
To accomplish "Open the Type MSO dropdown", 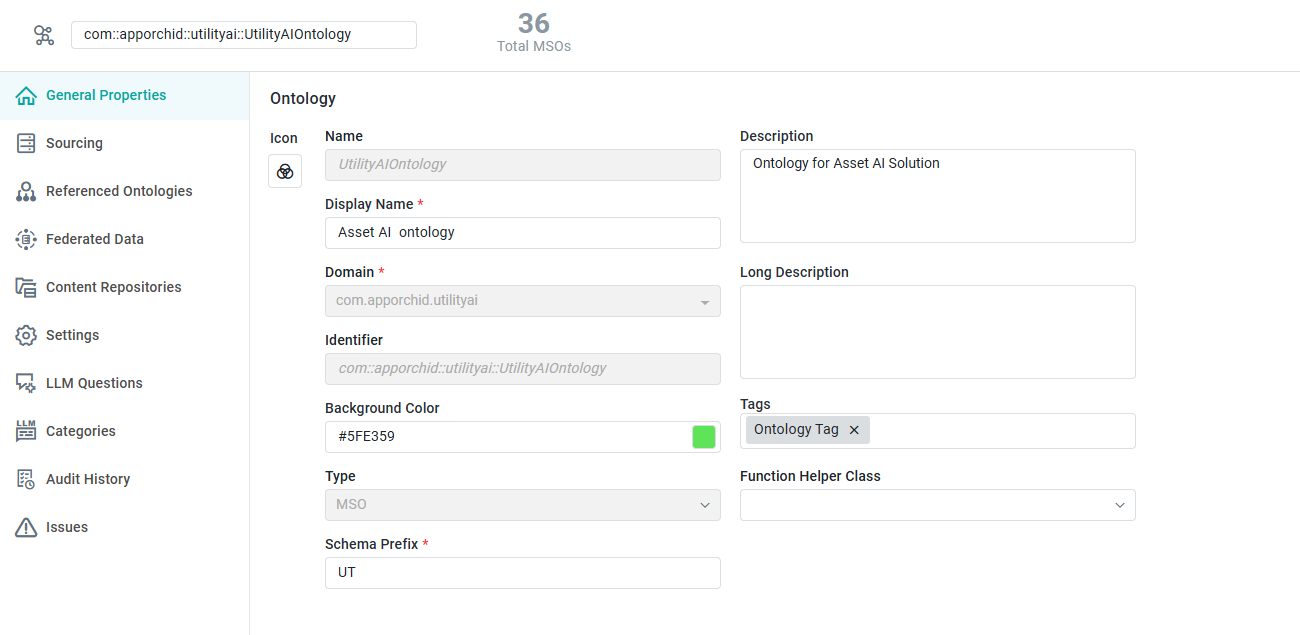I will coord(704,505).
